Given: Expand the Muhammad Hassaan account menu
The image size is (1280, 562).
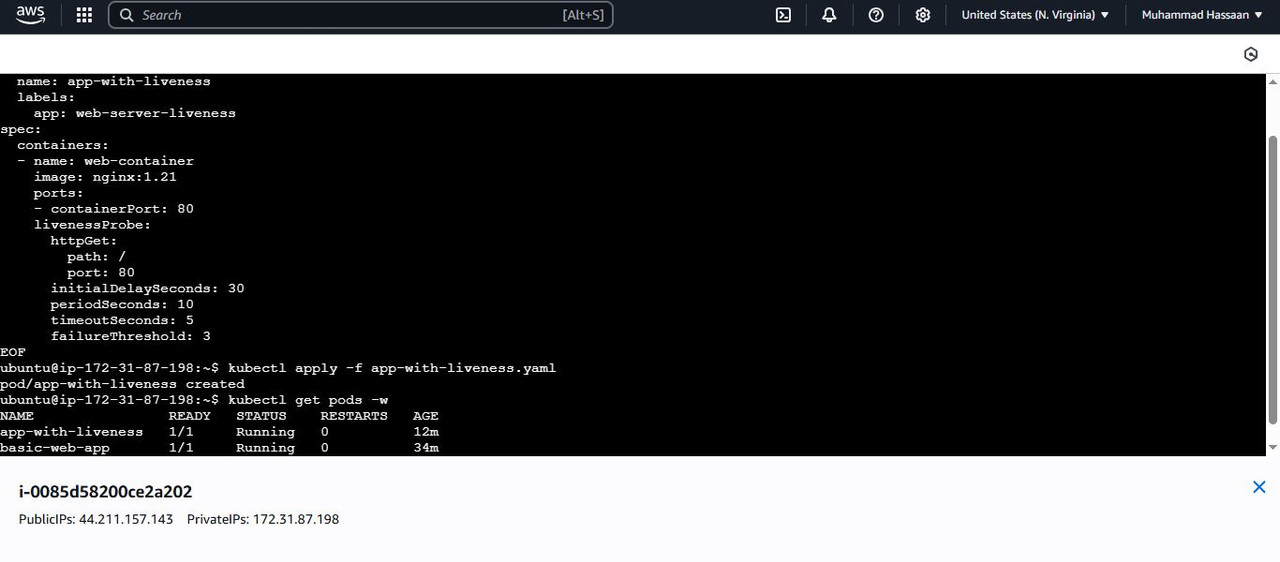Looking at the screenshot, I should (1202, 15).
